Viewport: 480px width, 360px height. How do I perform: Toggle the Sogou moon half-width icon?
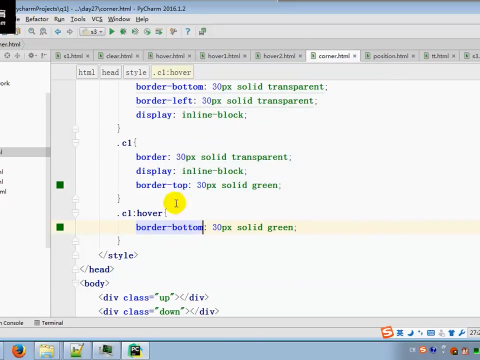point(411,333)
